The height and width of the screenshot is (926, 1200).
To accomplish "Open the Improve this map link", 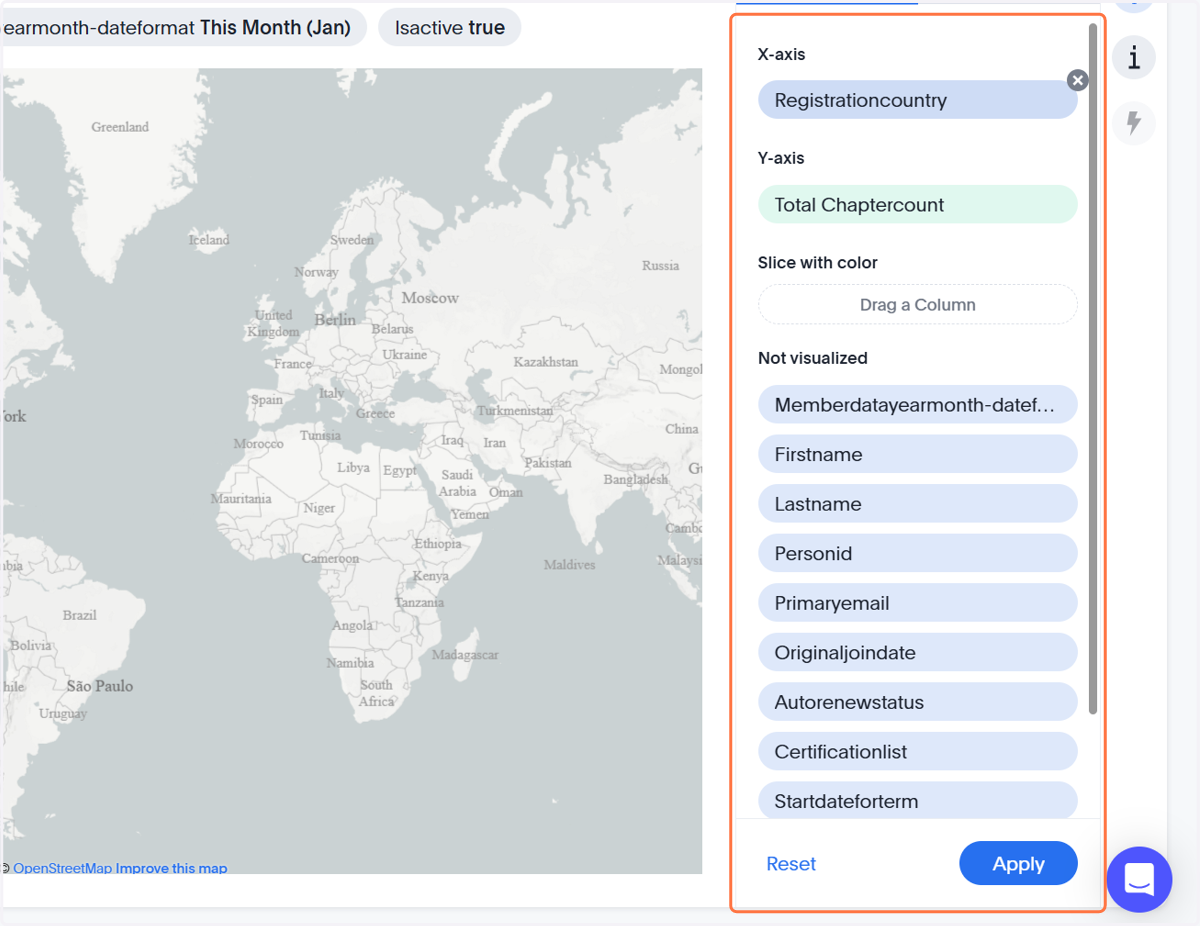I will [x=171, y=868].
